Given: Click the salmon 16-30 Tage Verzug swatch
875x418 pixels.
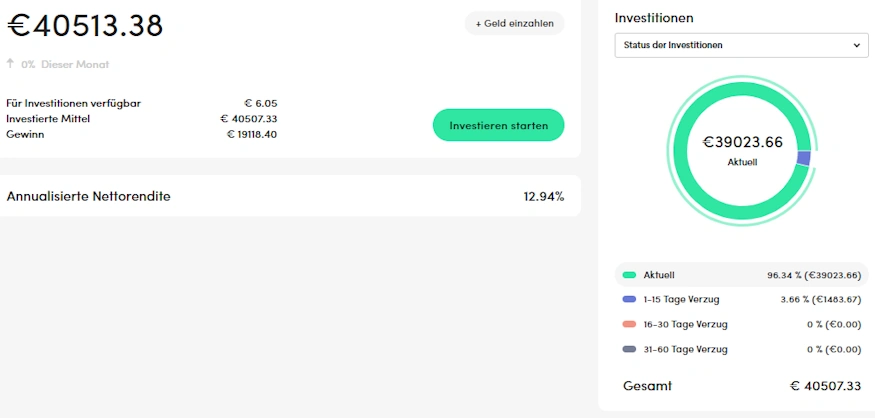Looking at the screenshot, I should tap(629, 324).
